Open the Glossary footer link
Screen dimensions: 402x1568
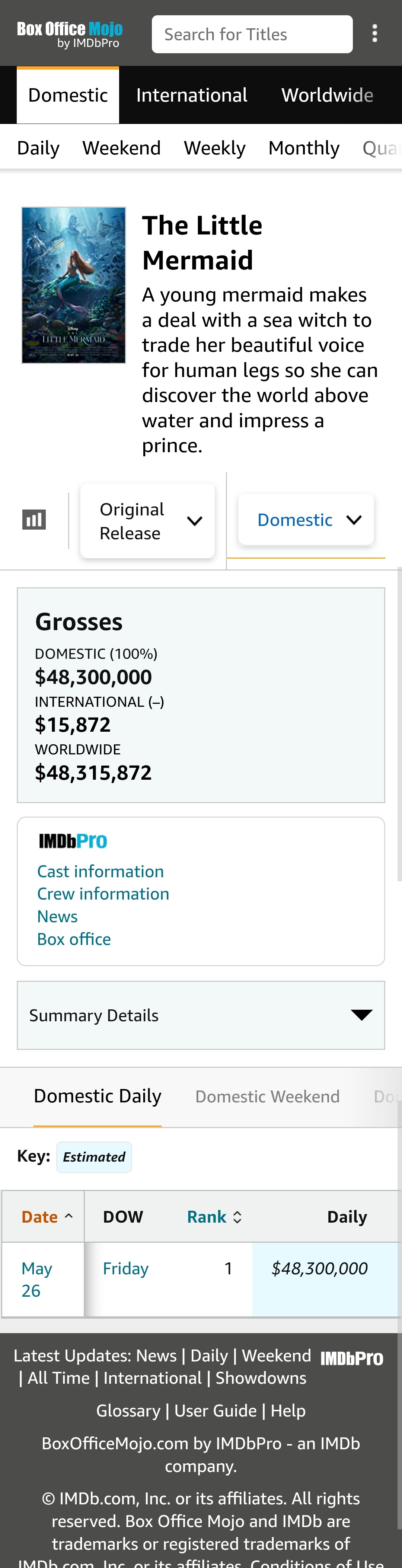point(128,1410)
